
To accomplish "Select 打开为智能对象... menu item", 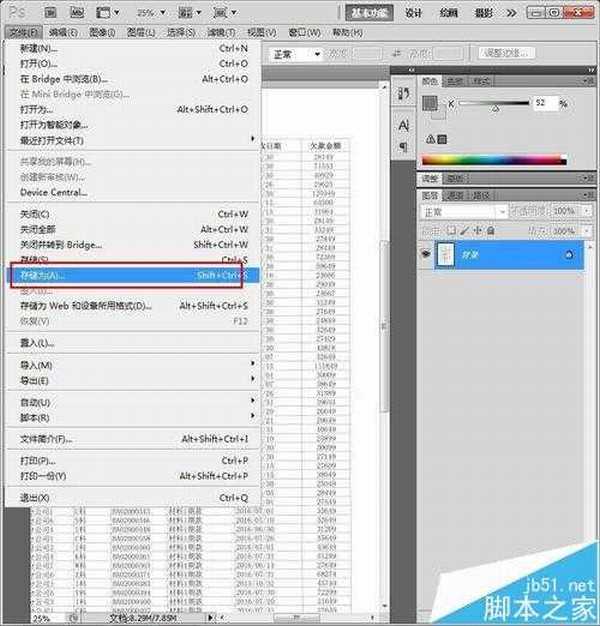I will pos(134,125).
